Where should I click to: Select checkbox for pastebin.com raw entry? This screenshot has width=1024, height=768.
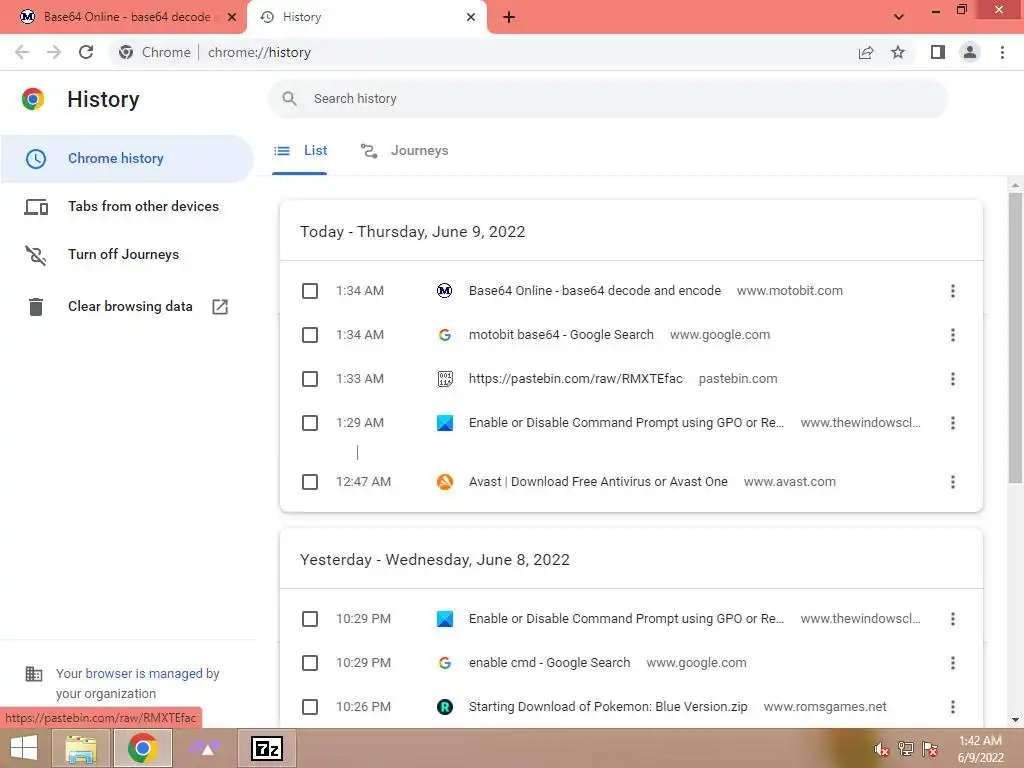click(x=310, y=379)
